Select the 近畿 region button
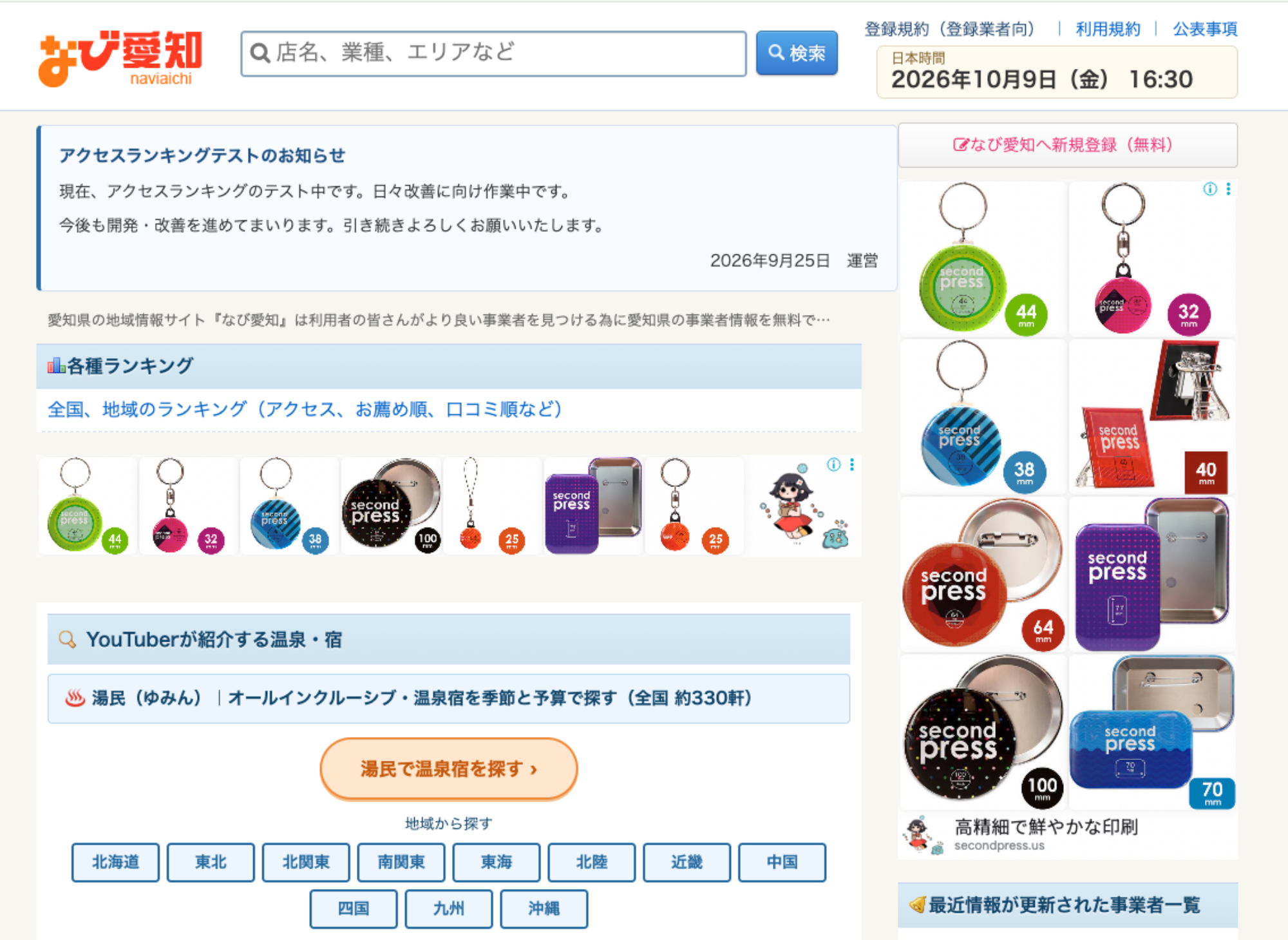The image size is (1288, 940). point(687,862)
